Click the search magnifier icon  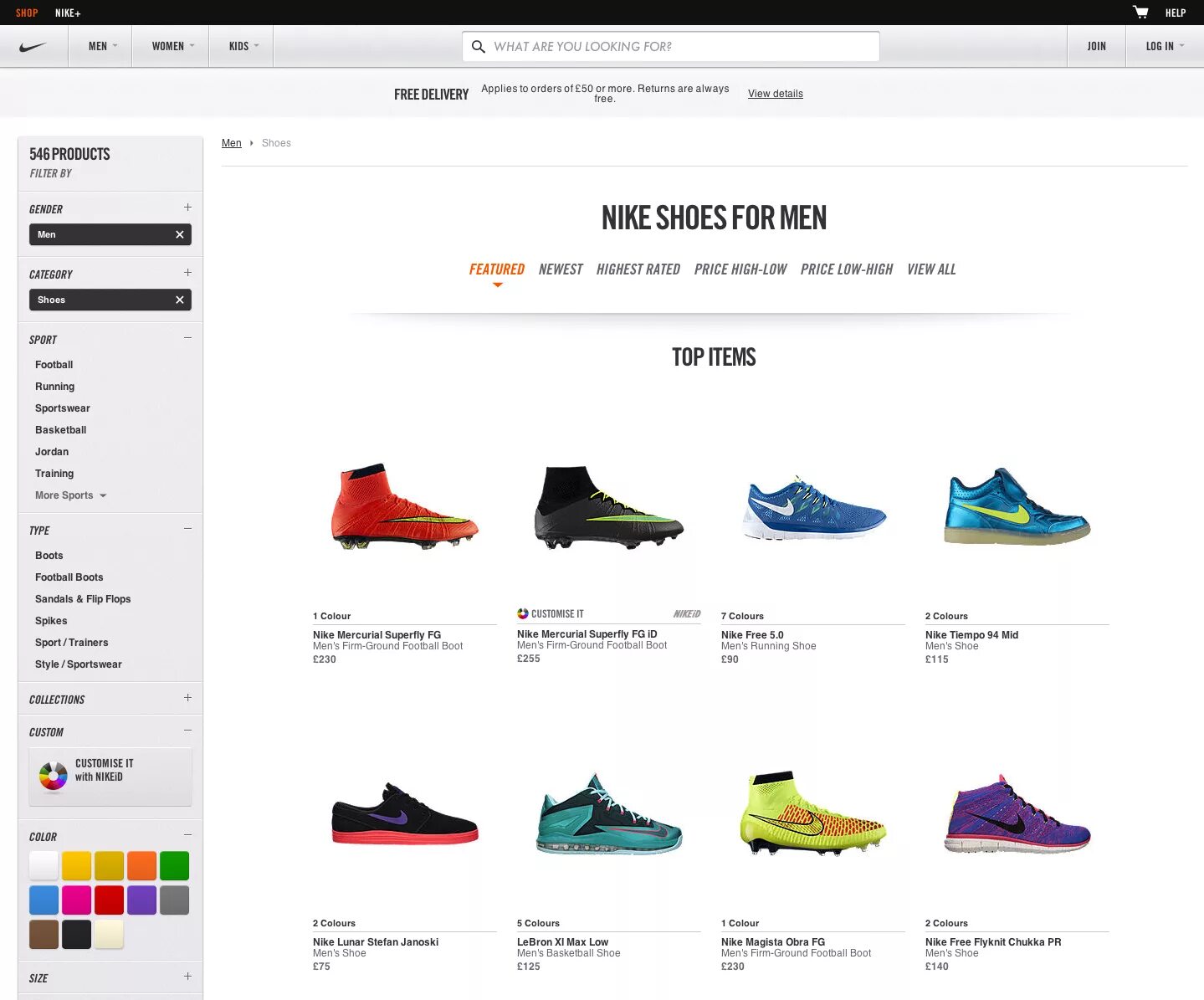pyautogui.click(x=478, y=47)
